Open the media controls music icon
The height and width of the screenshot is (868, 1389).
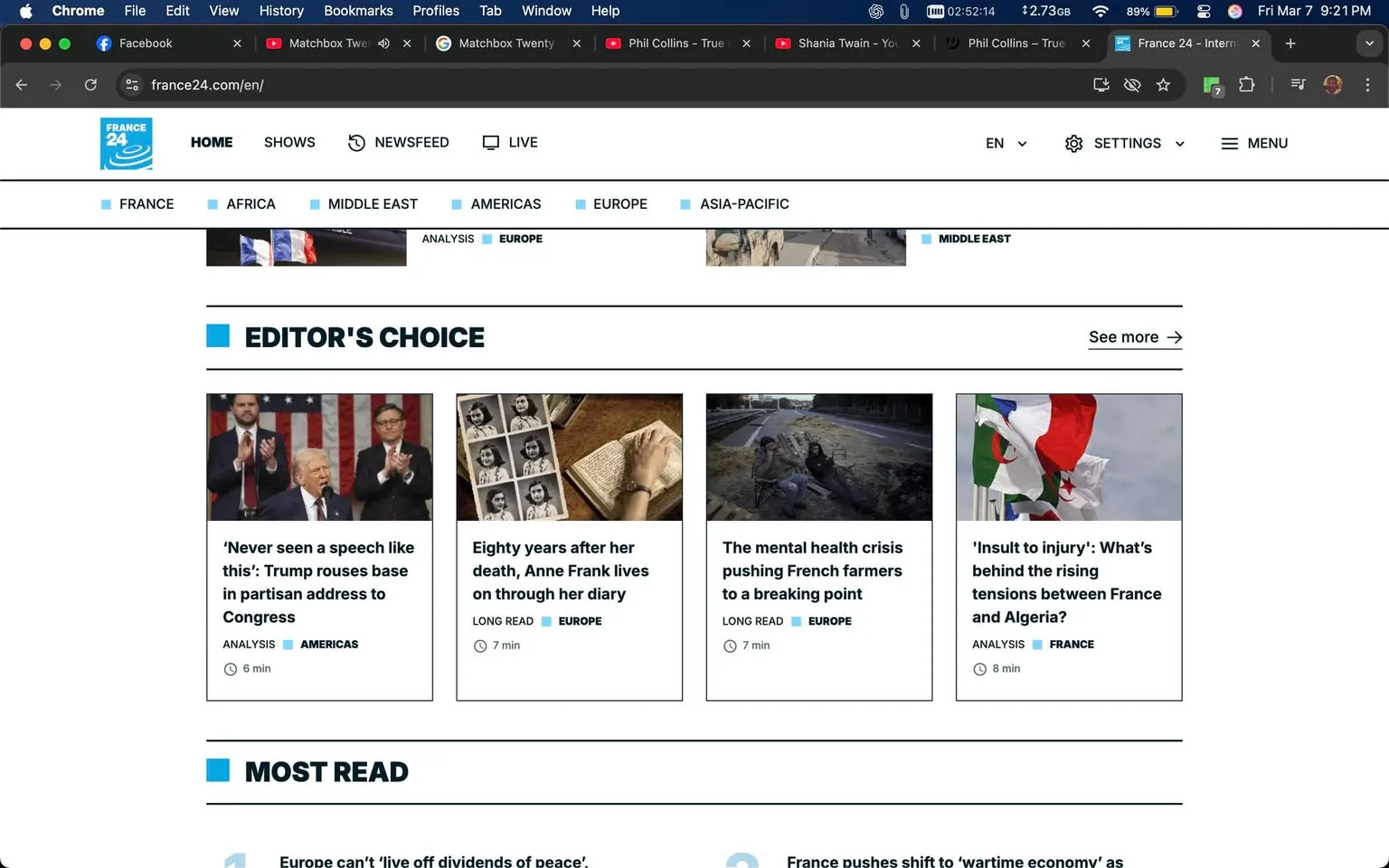pyautogui.click(x=1298, y=84)
